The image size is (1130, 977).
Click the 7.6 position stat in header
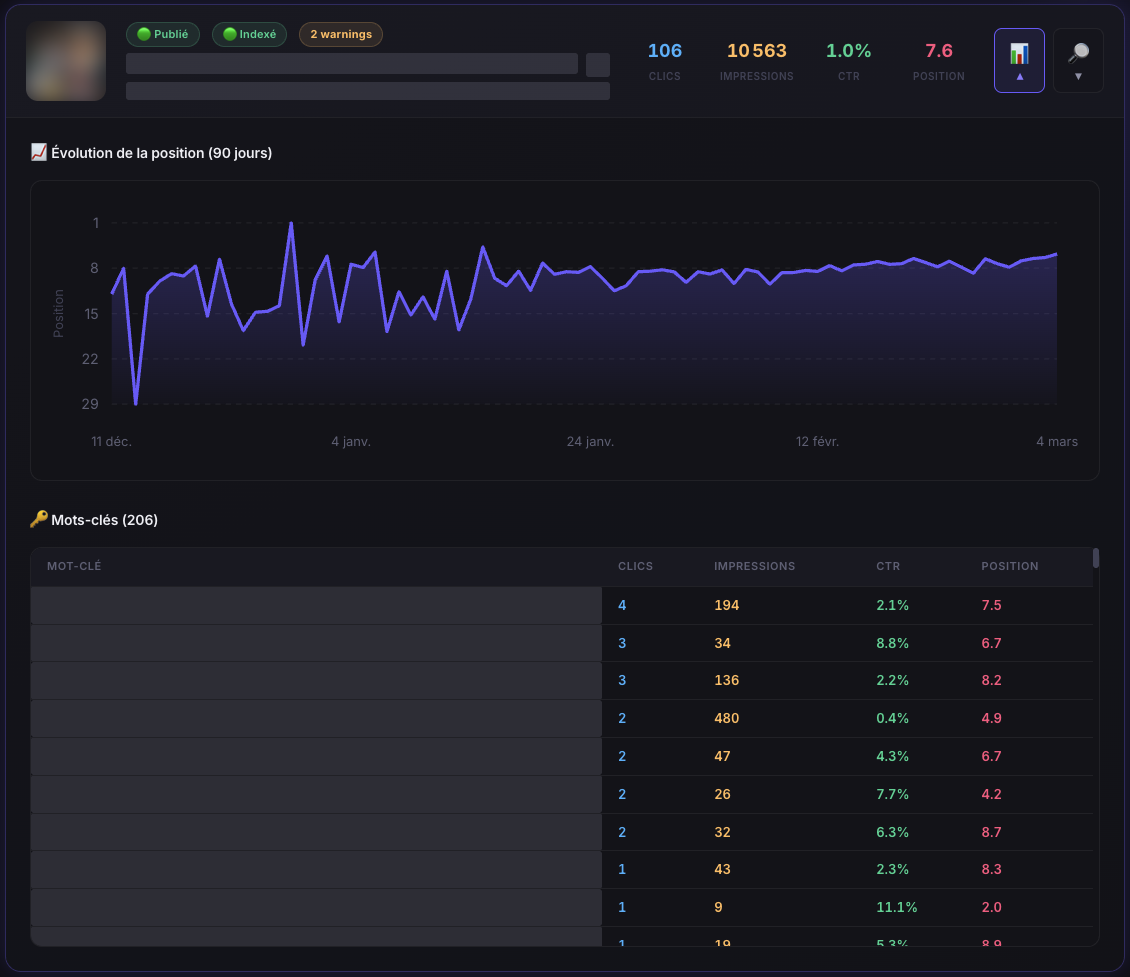[x=938, y=59]
